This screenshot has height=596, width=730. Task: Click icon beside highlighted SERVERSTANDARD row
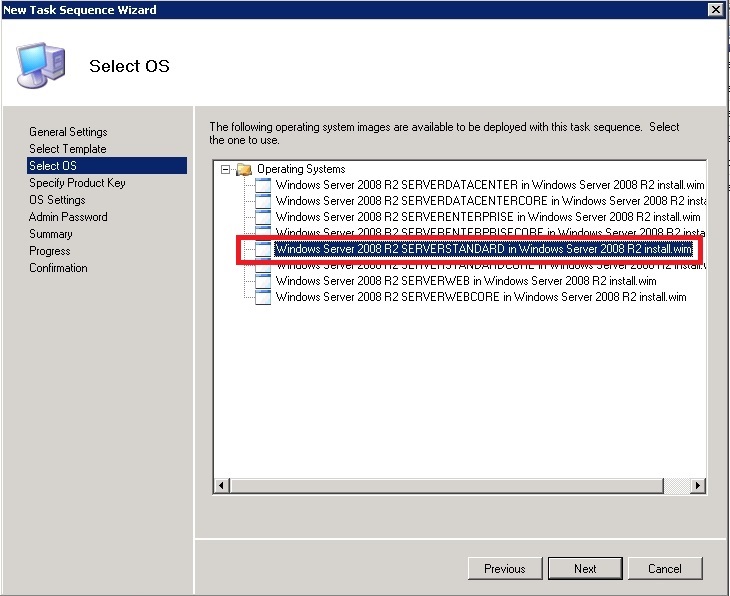pos(263,249)
